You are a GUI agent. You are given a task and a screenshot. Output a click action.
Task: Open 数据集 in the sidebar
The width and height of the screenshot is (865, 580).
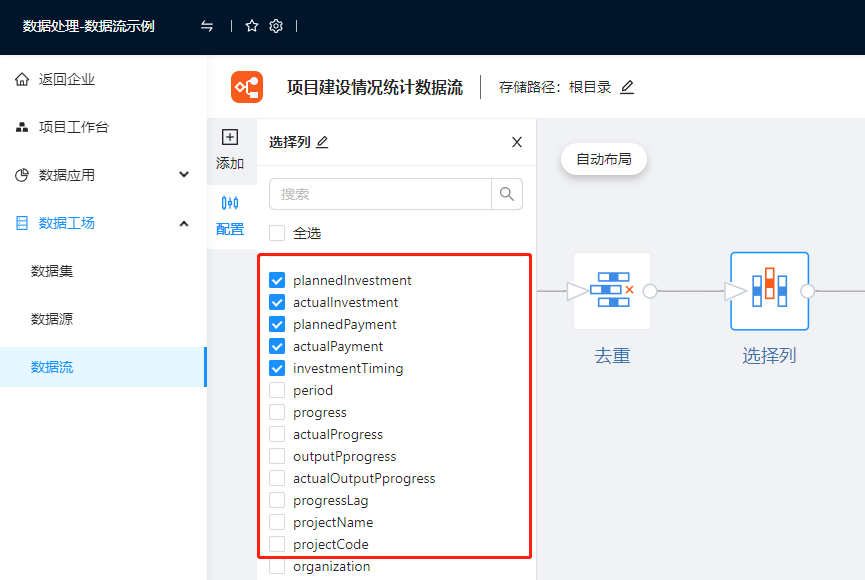click(x=52, y=271)
